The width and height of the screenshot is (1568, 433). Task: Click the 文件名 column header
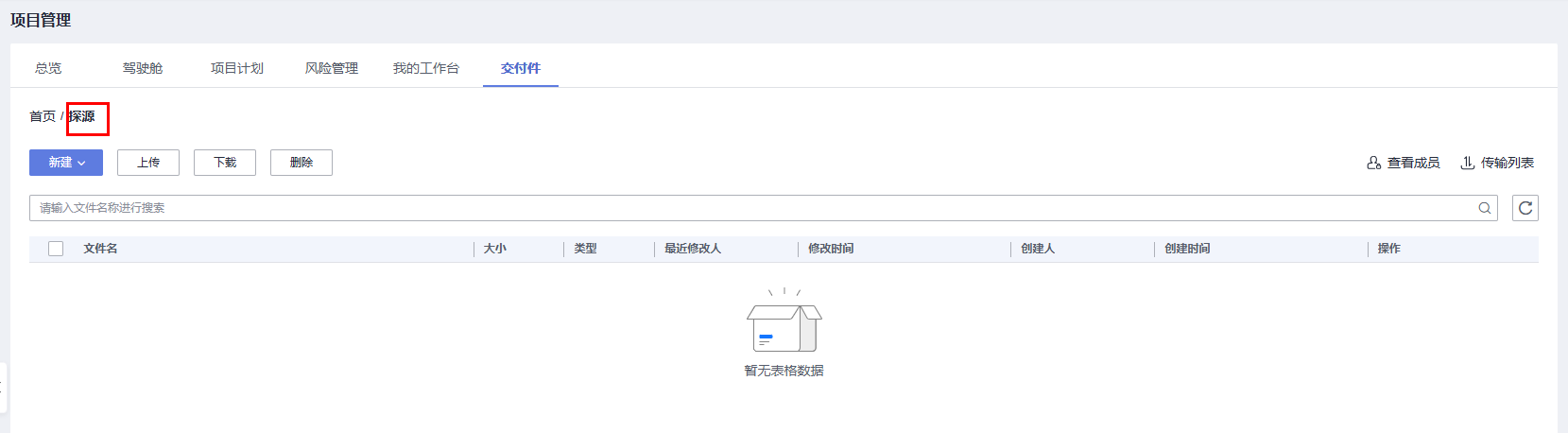100,249
